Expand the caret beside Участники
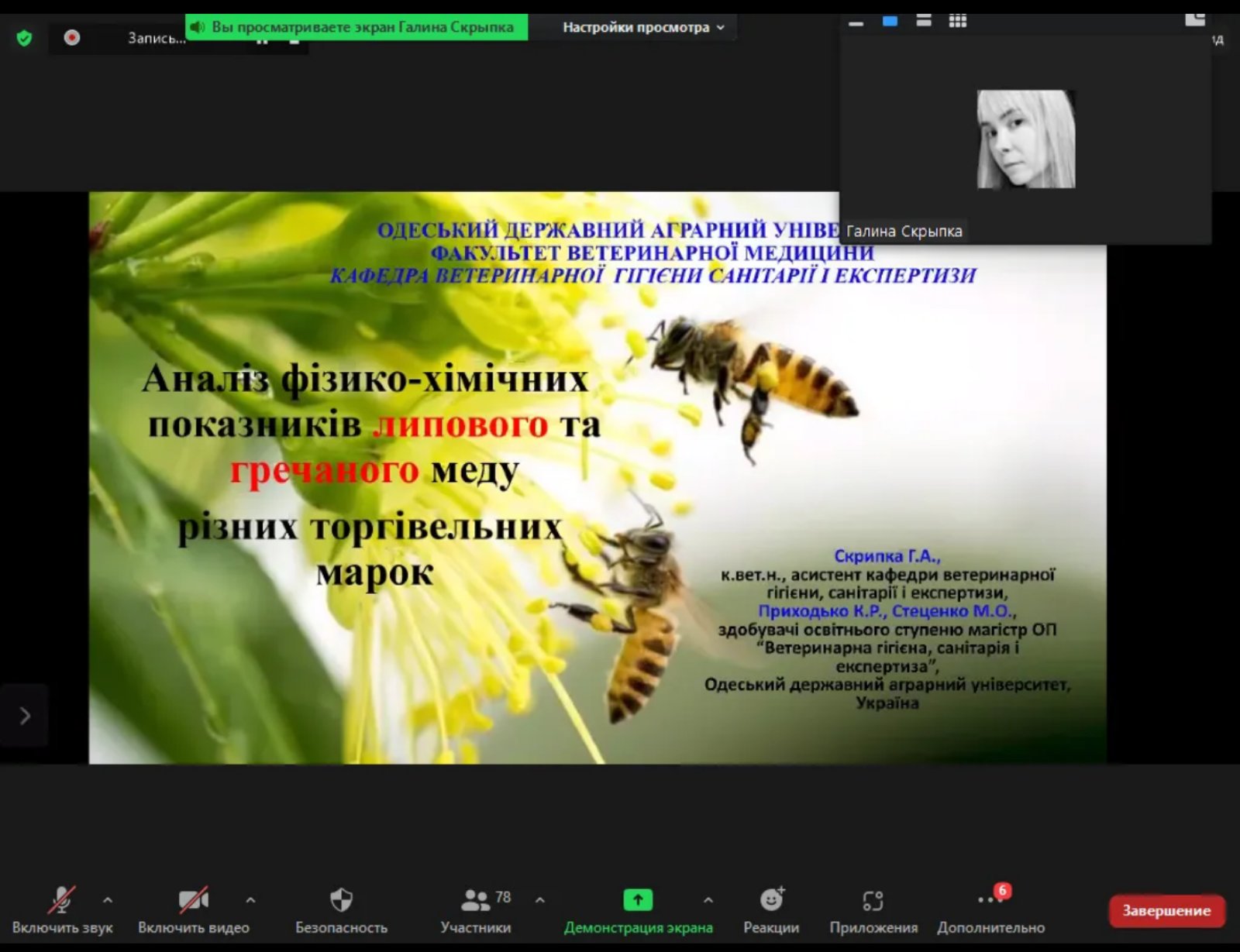Screen dimensions: 1240x952 point(540,900)
